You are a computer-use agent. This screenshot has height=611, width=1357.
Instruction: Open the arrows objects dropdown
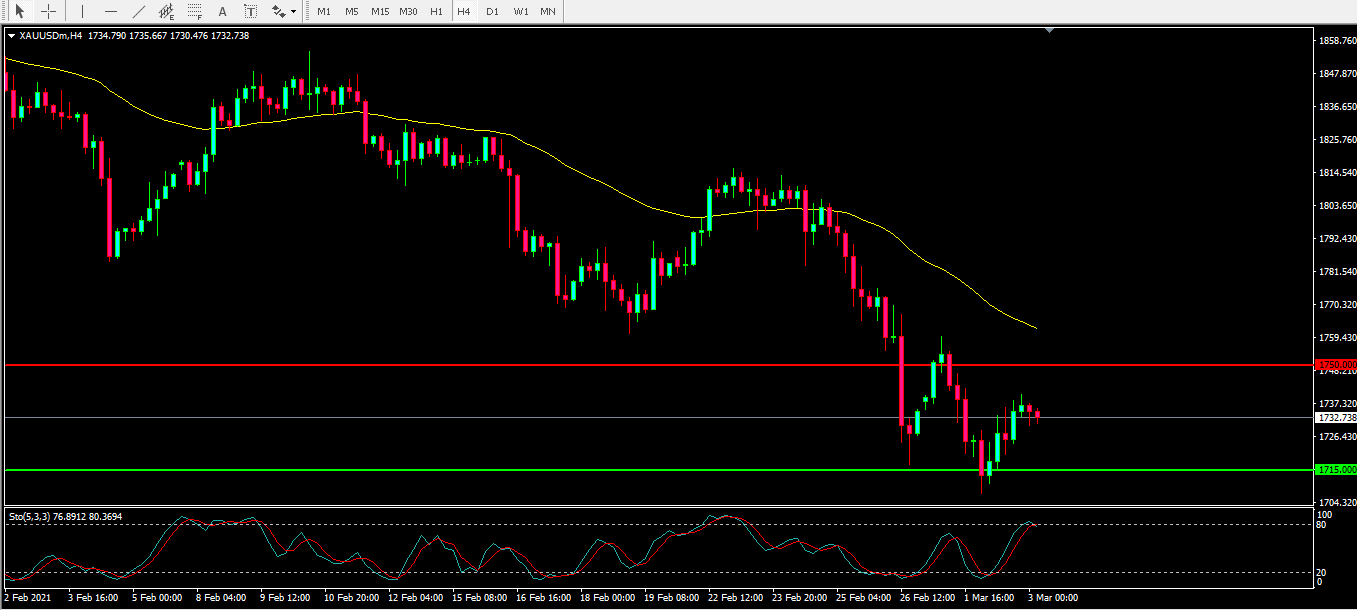[x=284, y=11]
